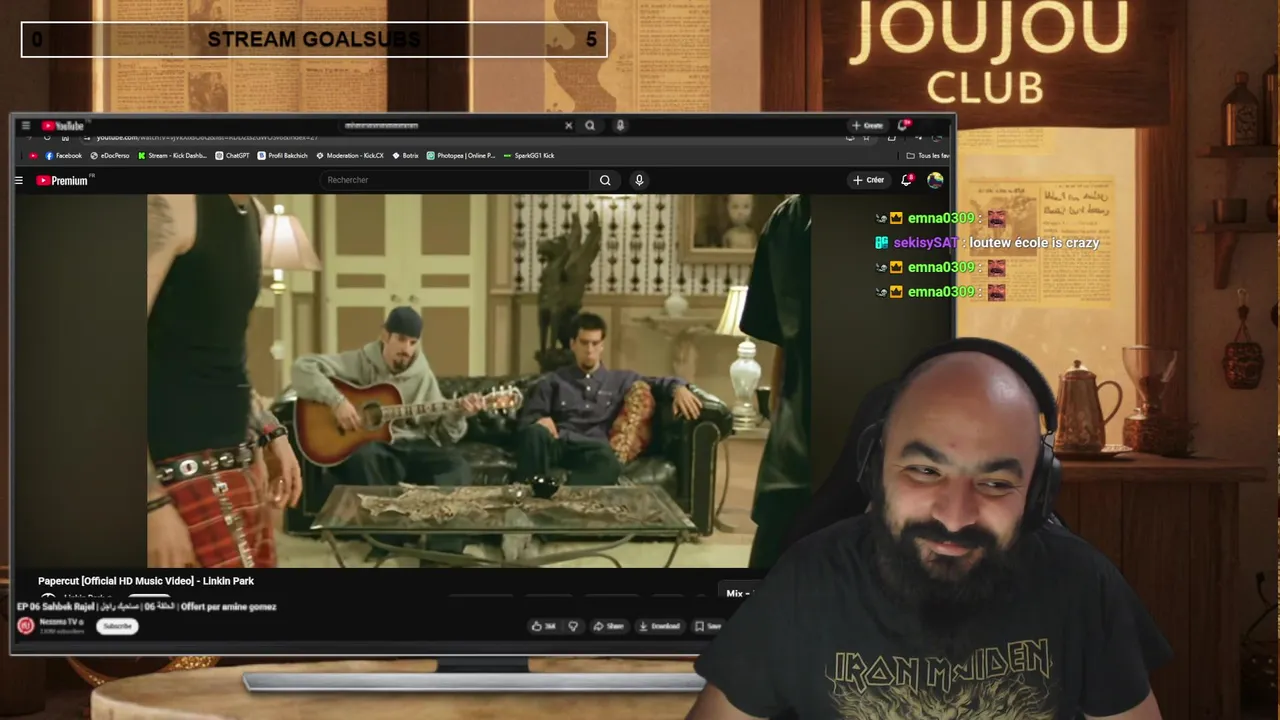Viewport: 1280px width, 720px height.
Task: Open the Créer upload menu
Action: [x=868, y=180]
